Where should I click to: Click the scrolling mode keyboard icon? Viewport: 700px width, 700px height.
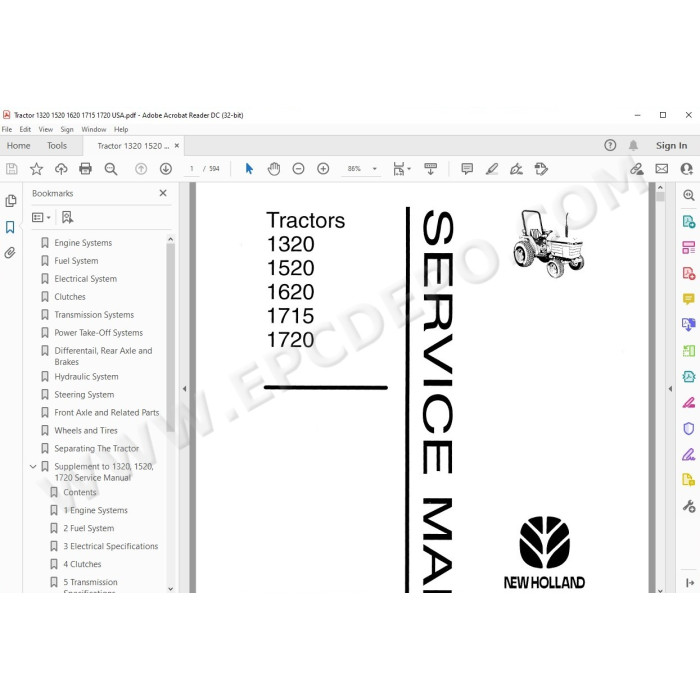pyautogui.click(x=430, y=169)
